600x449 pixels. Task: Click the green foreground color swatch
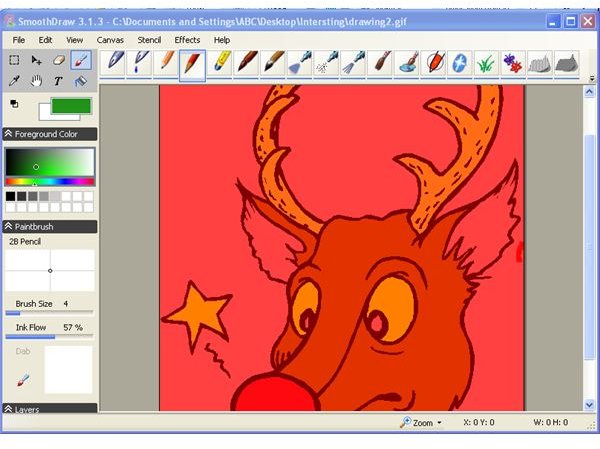[71, 106]
